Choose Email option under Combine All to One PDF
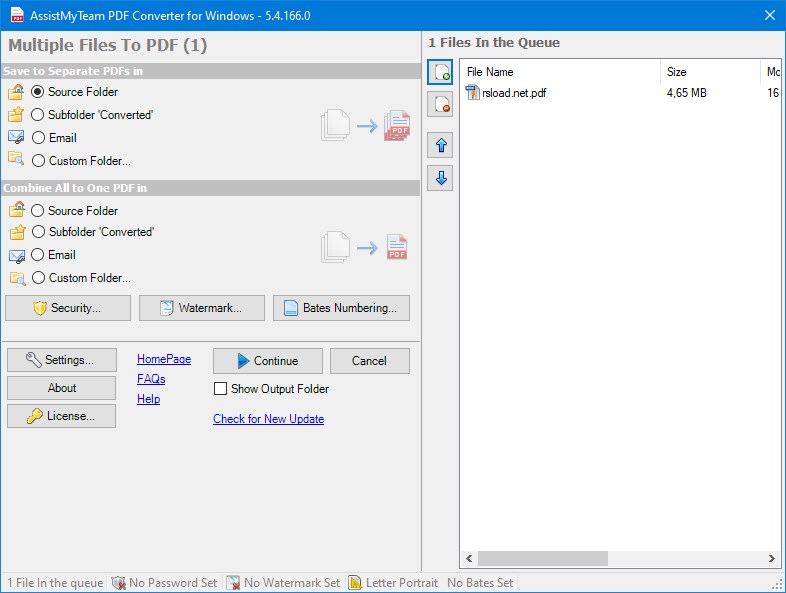 [x=38, y=255]
